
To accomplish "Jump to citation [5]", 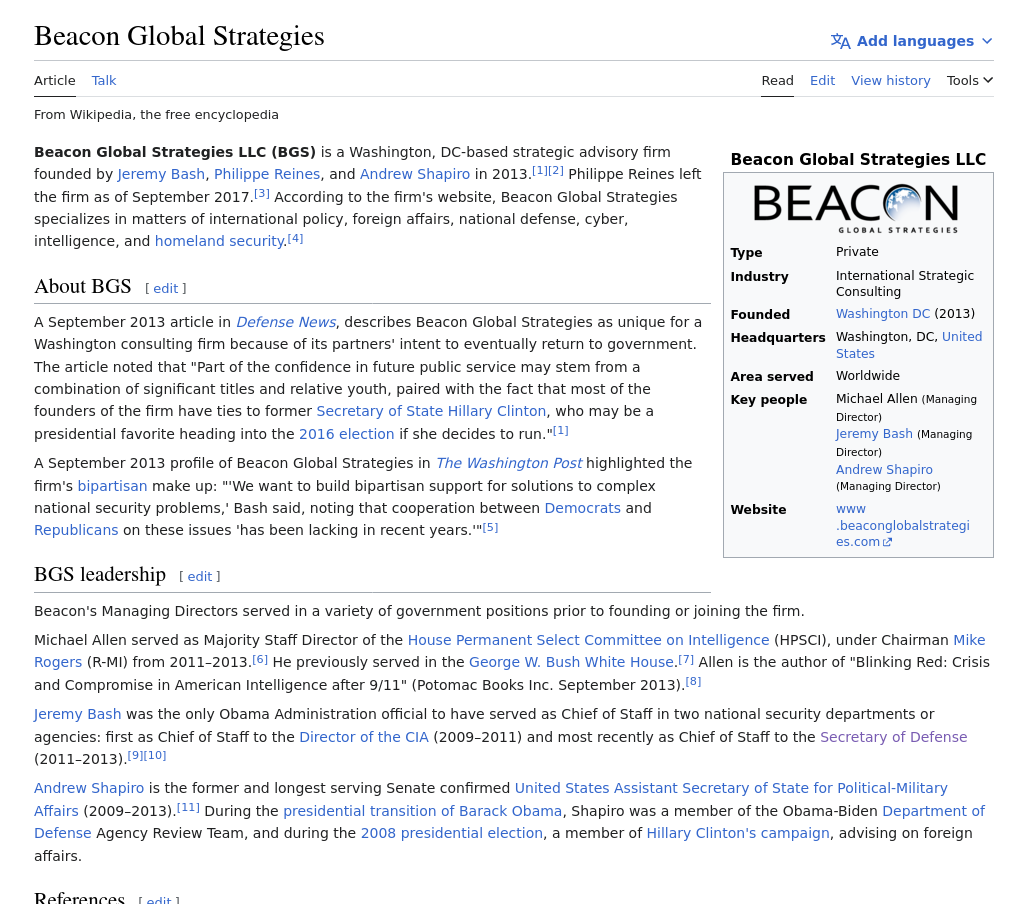I will [x=490, y=528].
